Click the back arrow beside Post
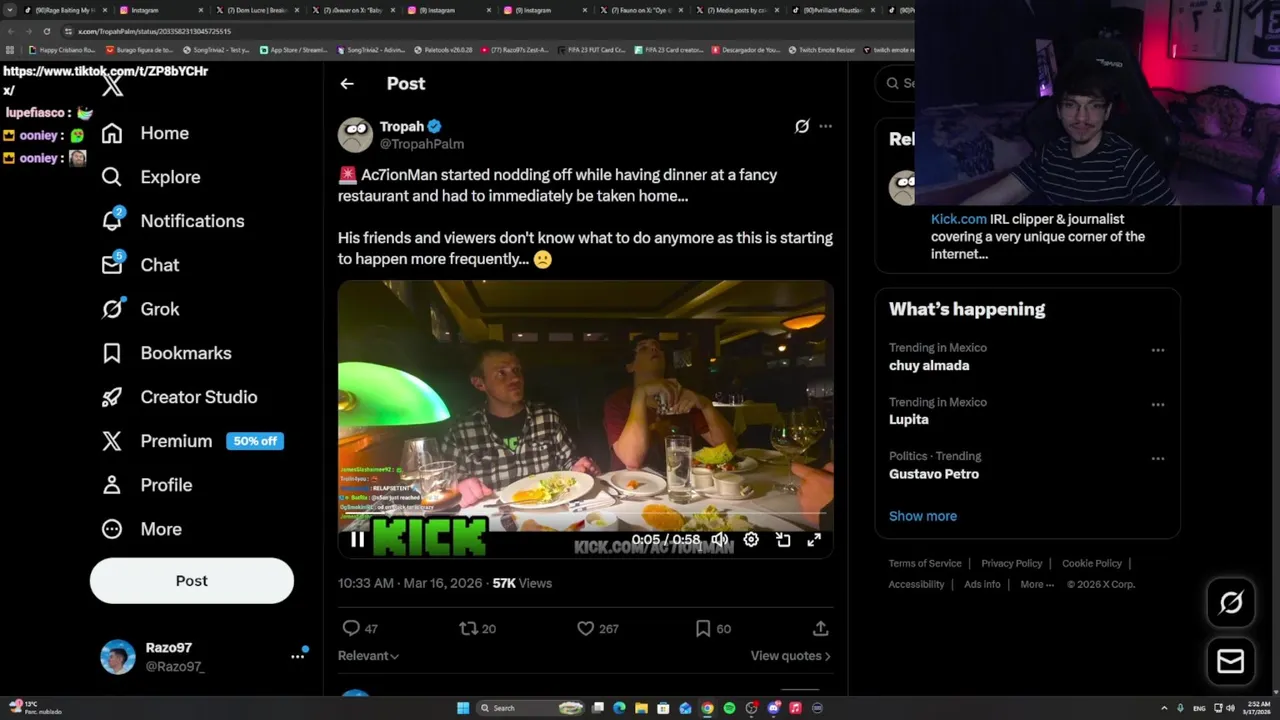The width and height of the screenshot is (1280, 720). (x=347, y=84)
